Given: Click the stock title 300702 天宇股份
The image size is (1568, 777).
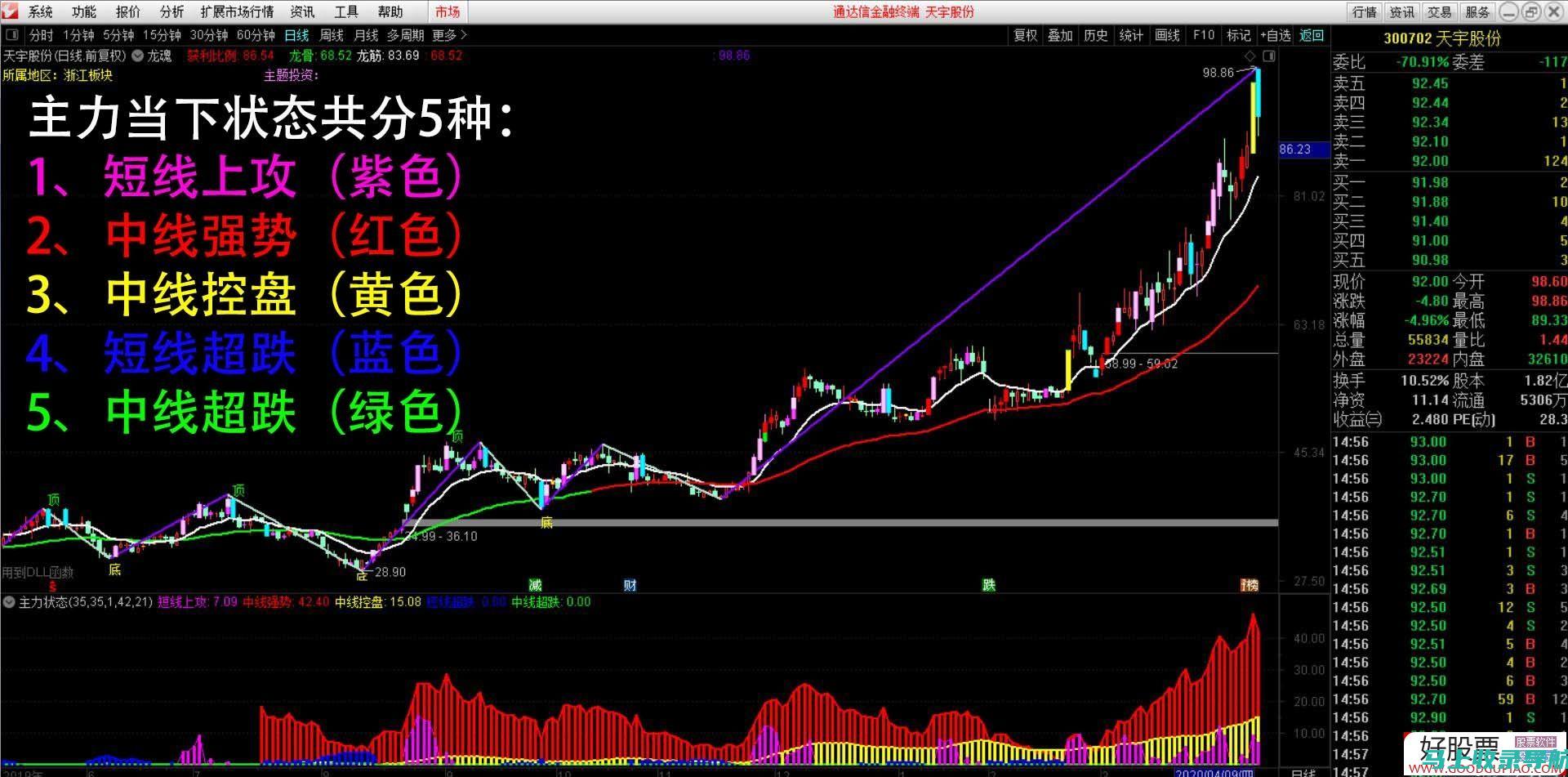Looking at the screenshot, I should coord(1442,38).
